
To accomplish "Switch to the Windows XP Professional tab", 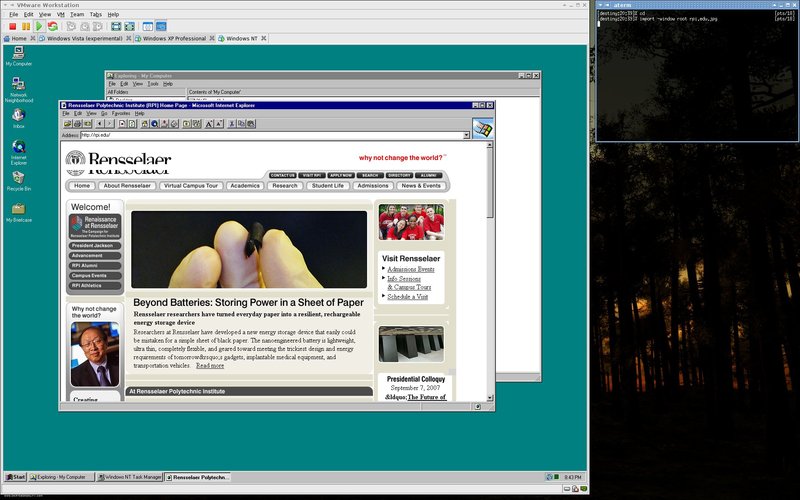I will click(174, 38).
